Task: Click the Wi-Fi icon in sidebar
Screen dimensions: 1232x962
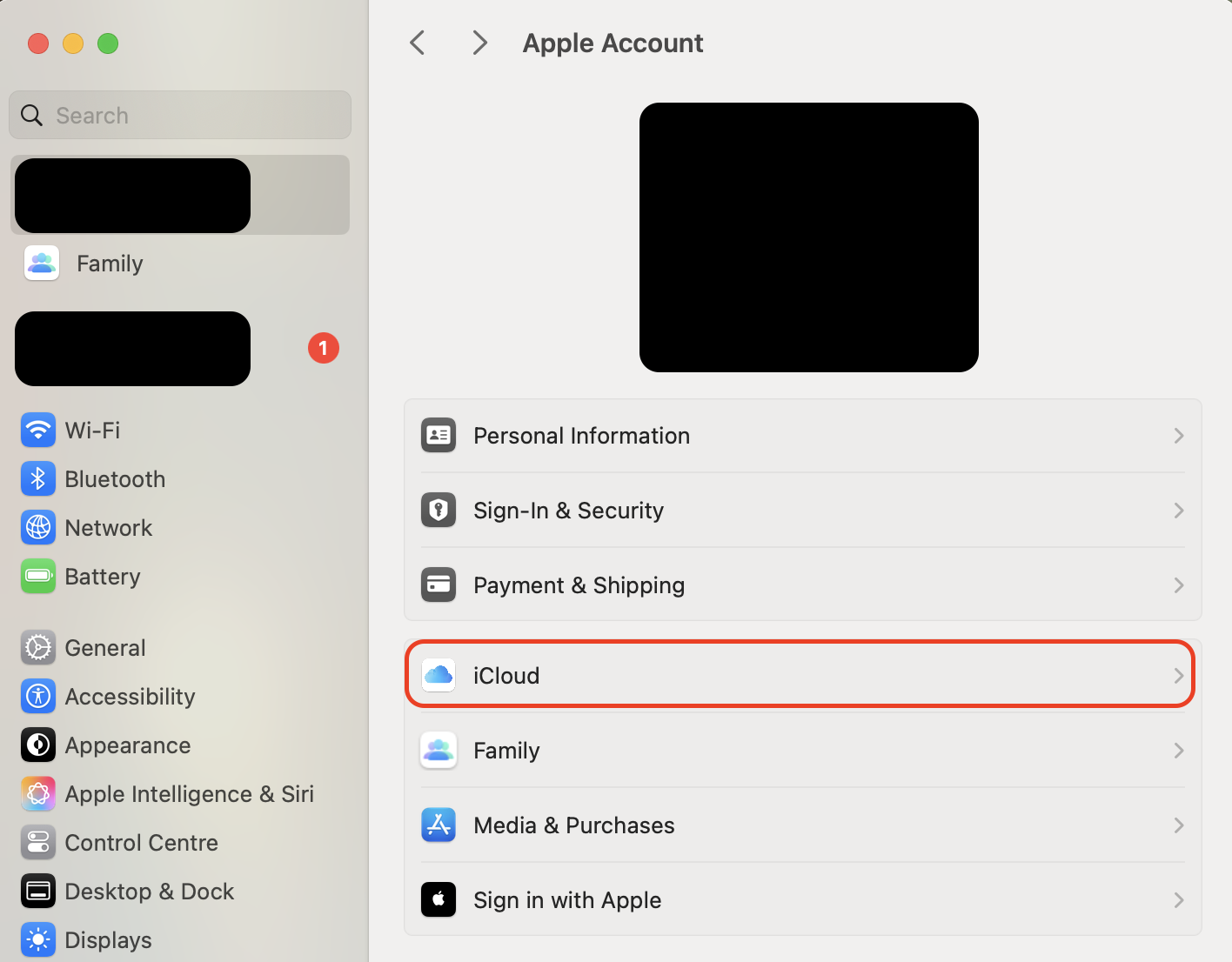Action: (x=38, y=430)
